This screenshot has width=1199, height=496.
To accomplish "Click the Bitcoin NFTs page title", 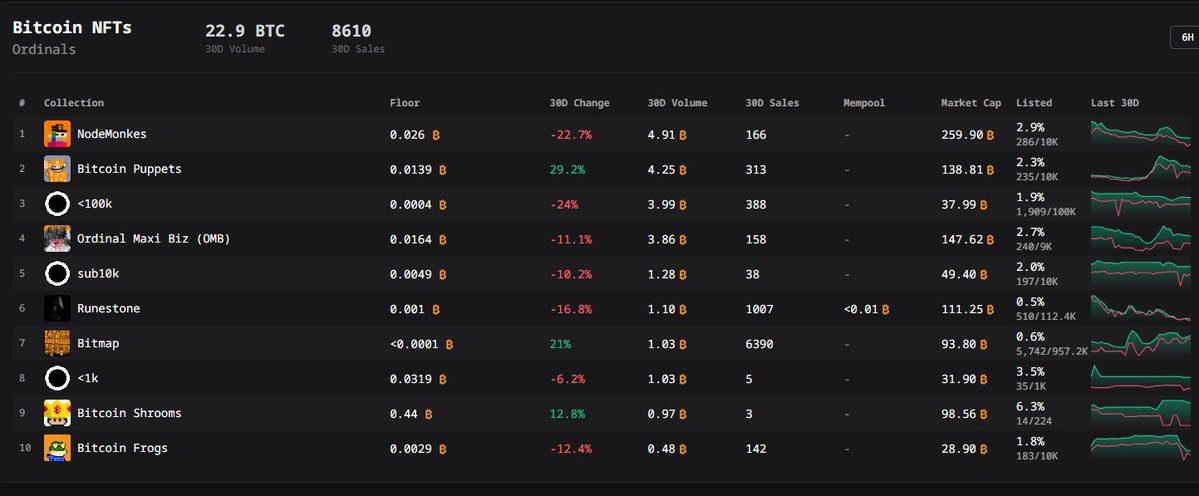I will 72,28.
